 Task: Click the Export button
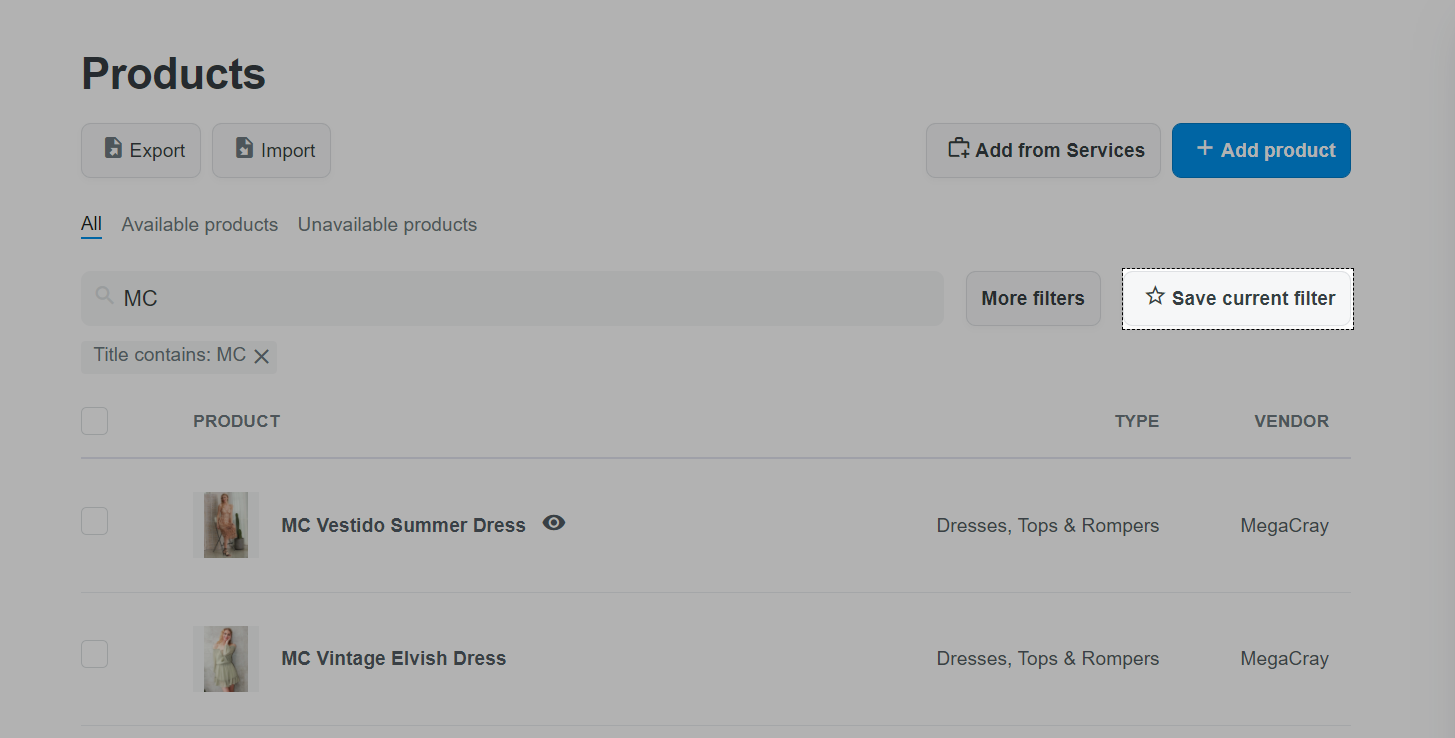click(141, 150)
